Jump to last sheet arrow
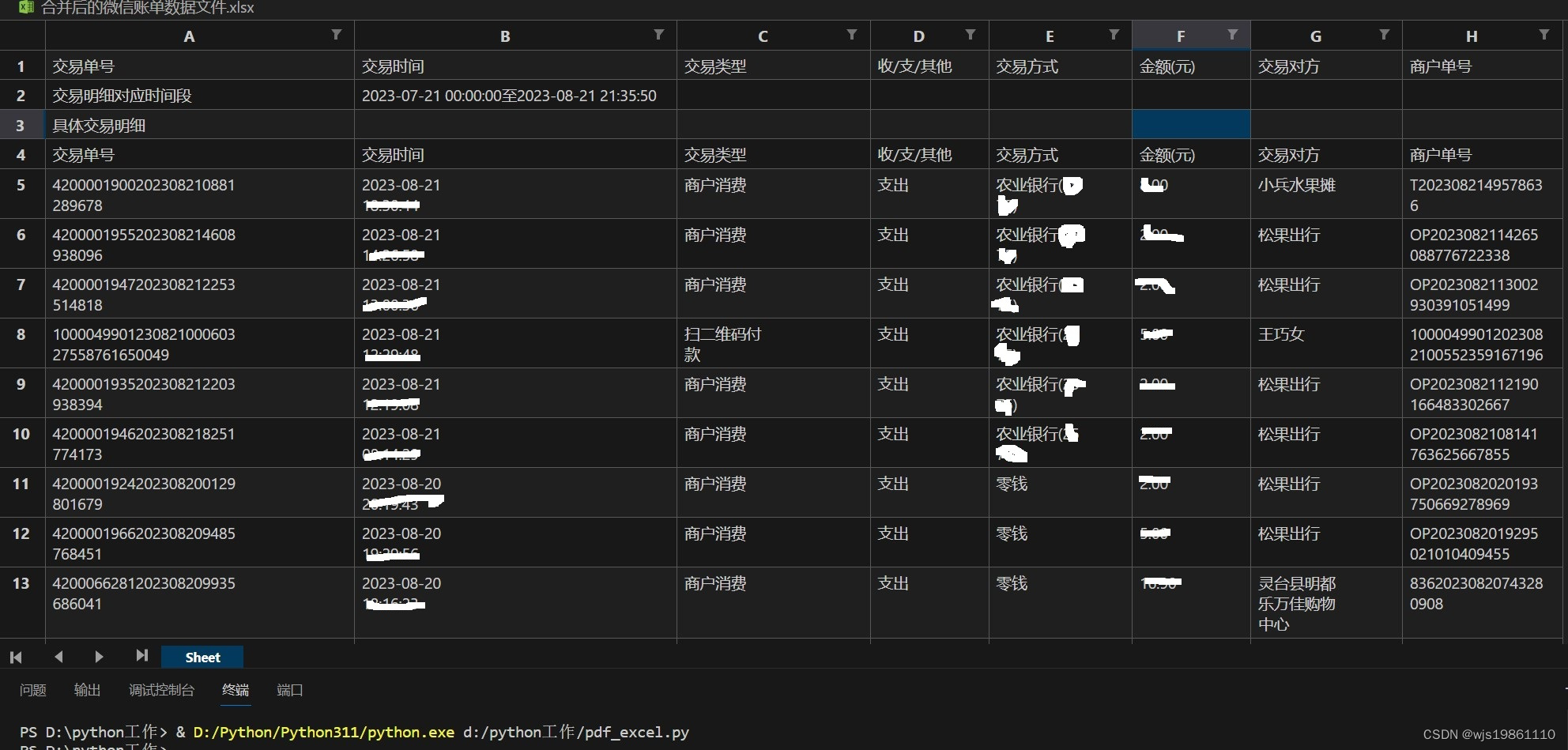Screen dimensions: 1568x750 pos(141,656)
